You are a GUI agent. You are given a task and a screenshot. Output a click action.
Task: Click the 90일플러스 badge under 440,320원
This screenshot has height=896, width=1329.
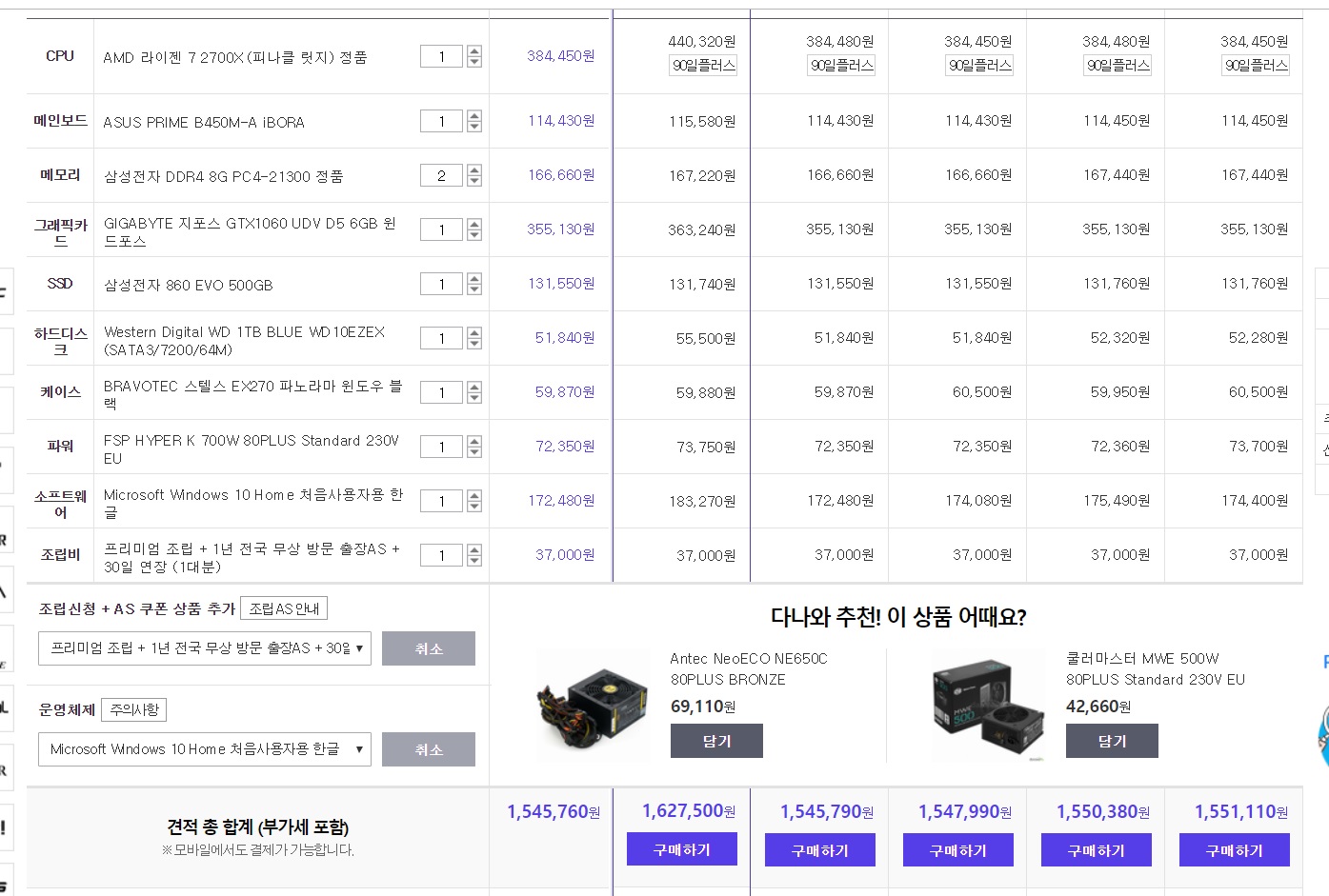[x=703, y=66]
